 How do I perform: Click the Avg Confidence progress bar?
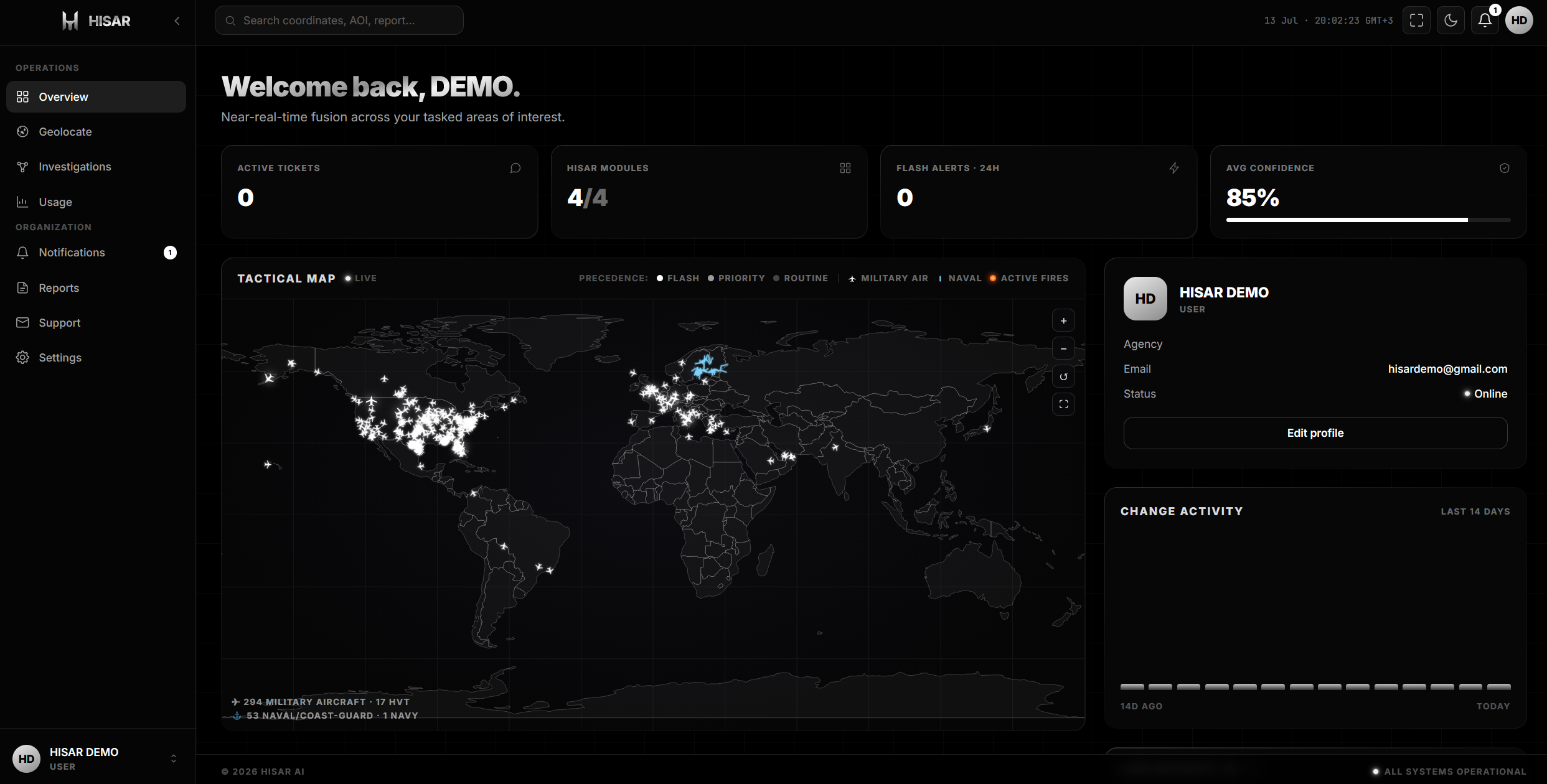[x=1368, y=220]
